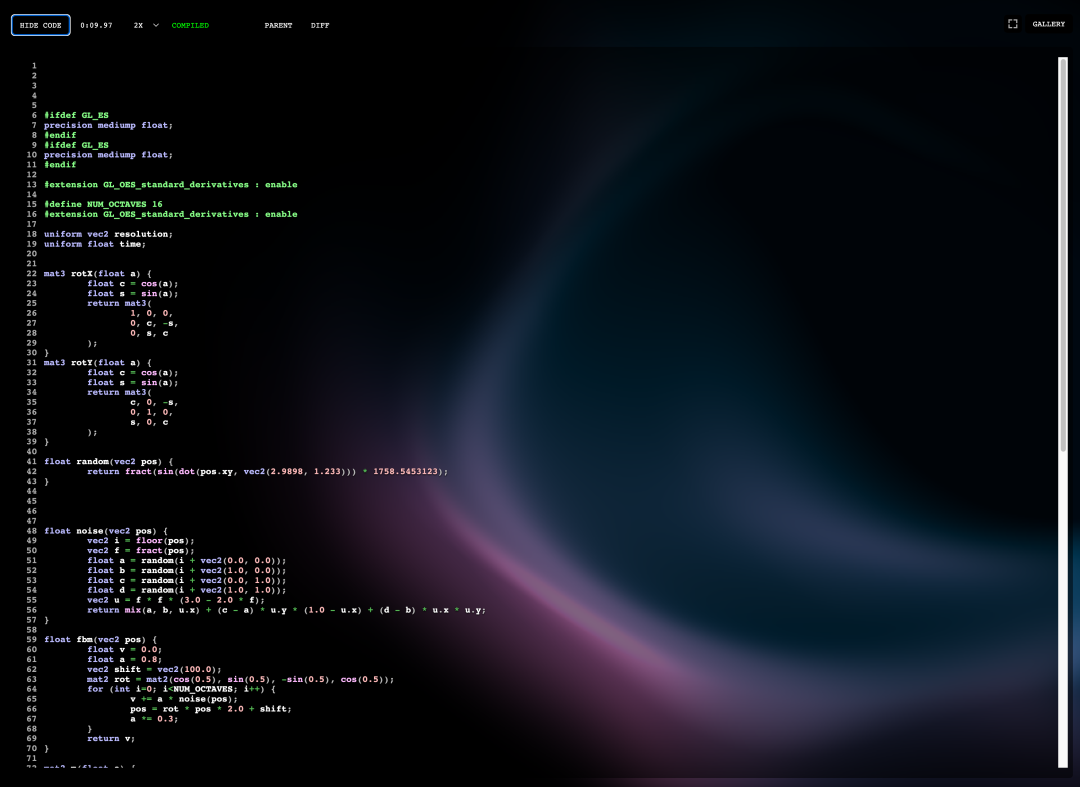This screenshot has width=1080, height=787.
Task: Click the chevron next to 2X
Action: (156, 25)
